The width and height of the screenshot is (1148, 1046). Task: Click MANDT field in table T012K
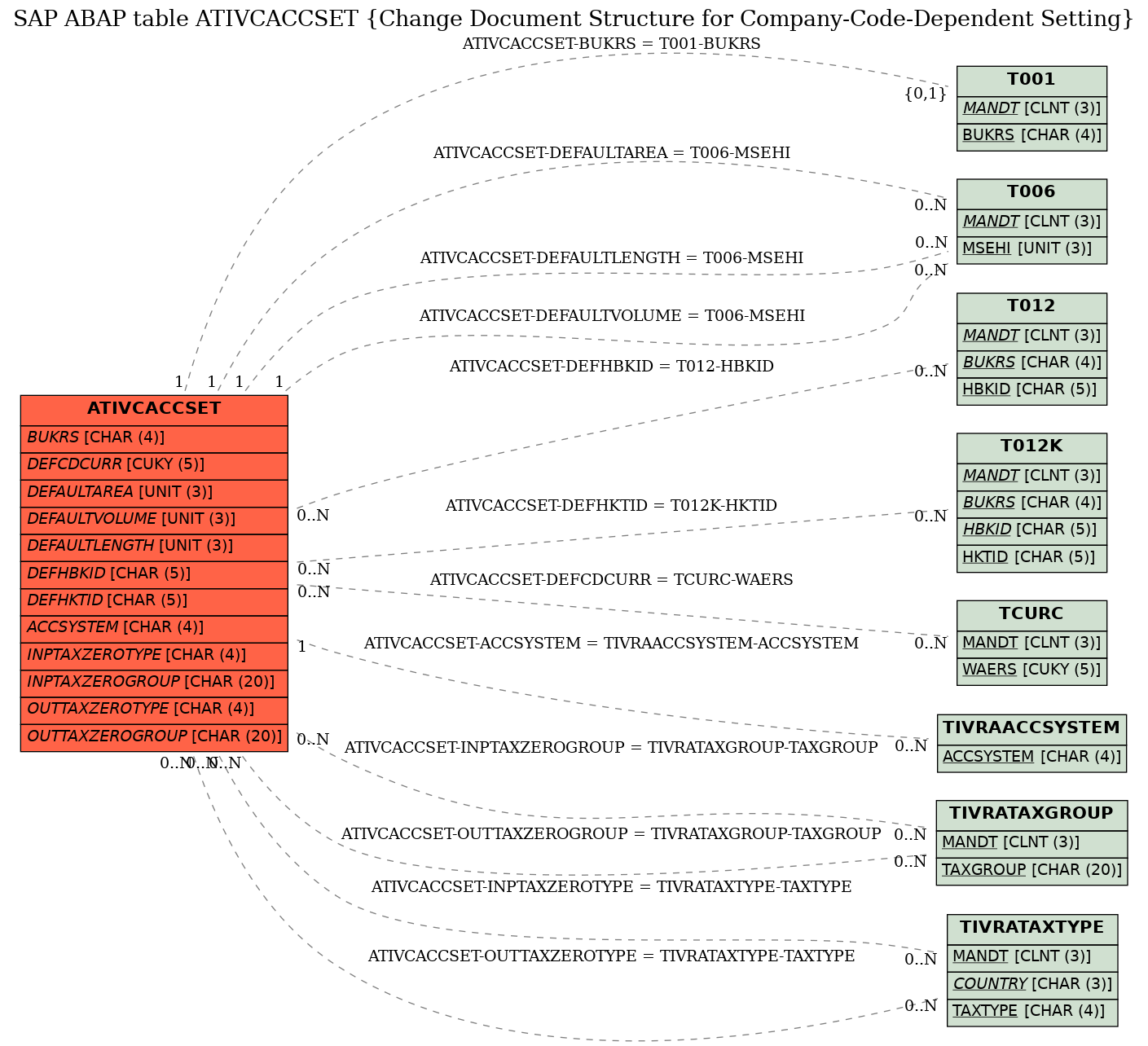coord(1031,476)
